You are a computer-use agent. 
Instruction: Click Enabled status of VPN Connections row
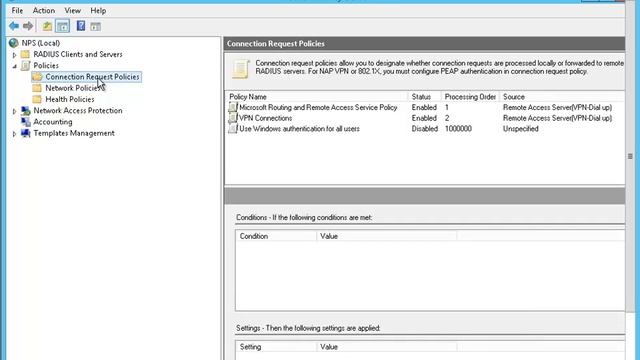tap(424, 118)
